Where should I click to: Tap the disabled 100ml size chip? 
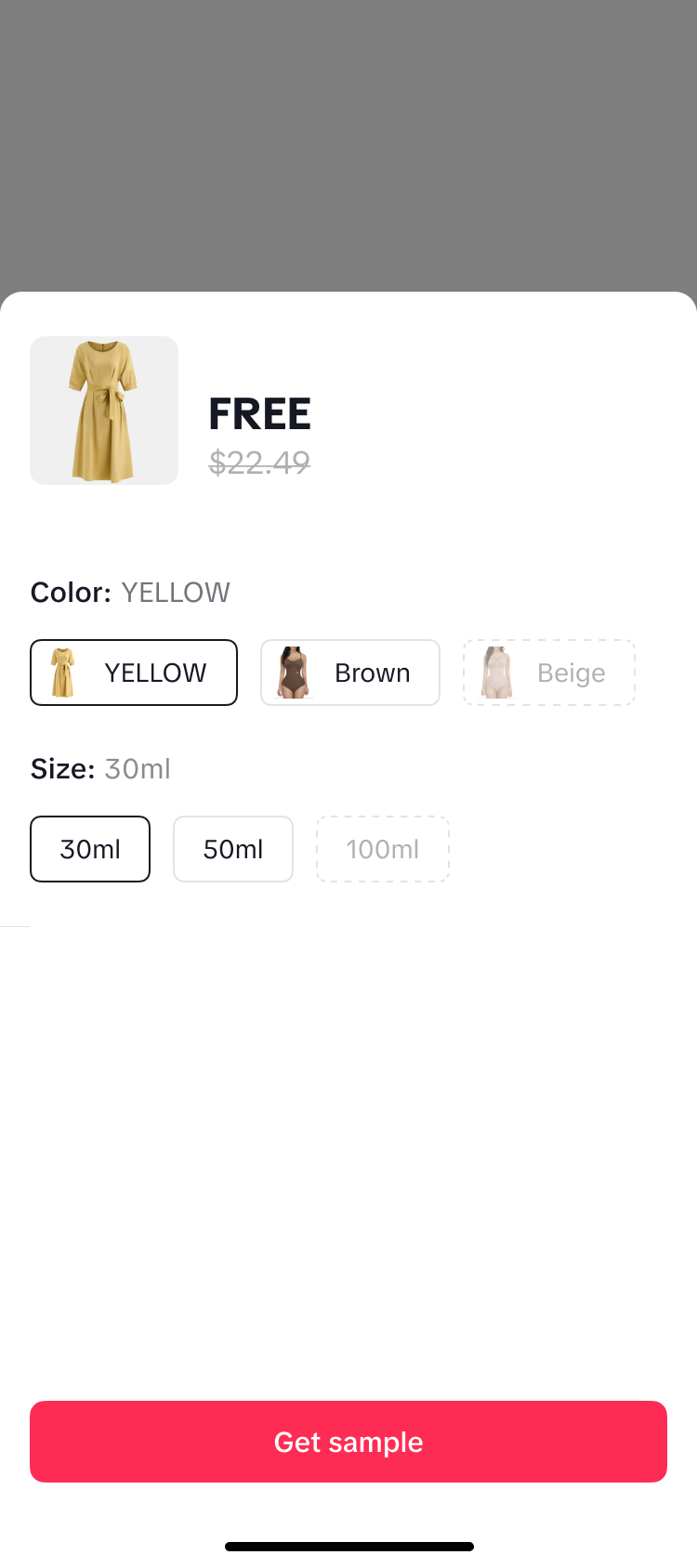tap(383, 849)
